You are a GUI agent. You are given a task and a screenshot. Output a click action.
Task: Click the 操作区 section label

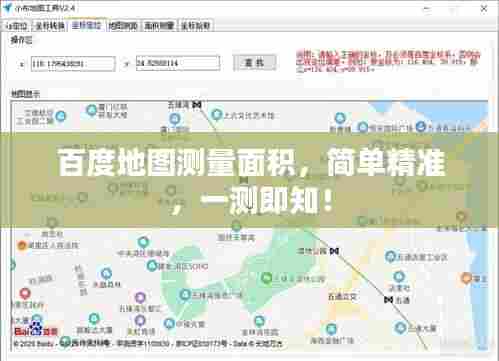pyautogui.click(x=21, y=40)
